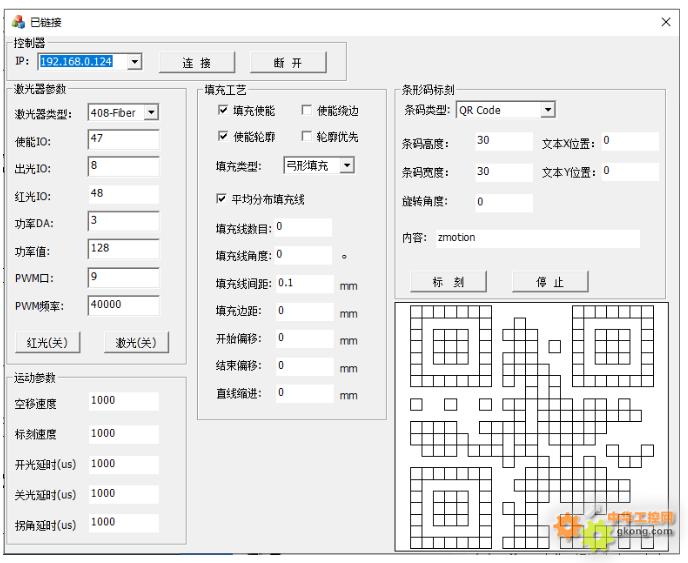Toggle the 平均分布填充线 checkbox
The height and width of the screenshot is (563, 688).
221,199
